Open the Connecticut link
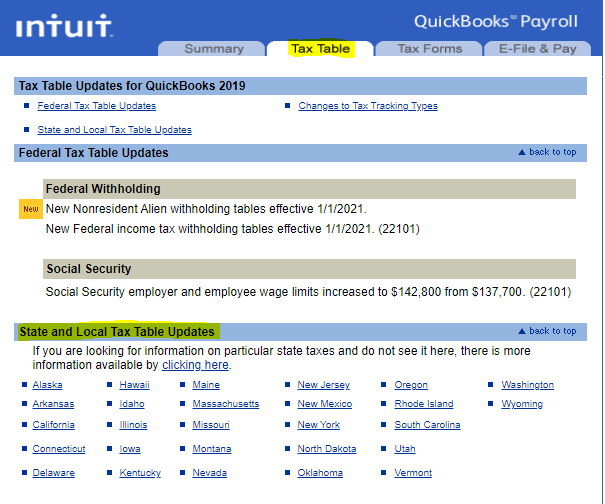Screen dimensions: 605x504 tap(59, 449)
